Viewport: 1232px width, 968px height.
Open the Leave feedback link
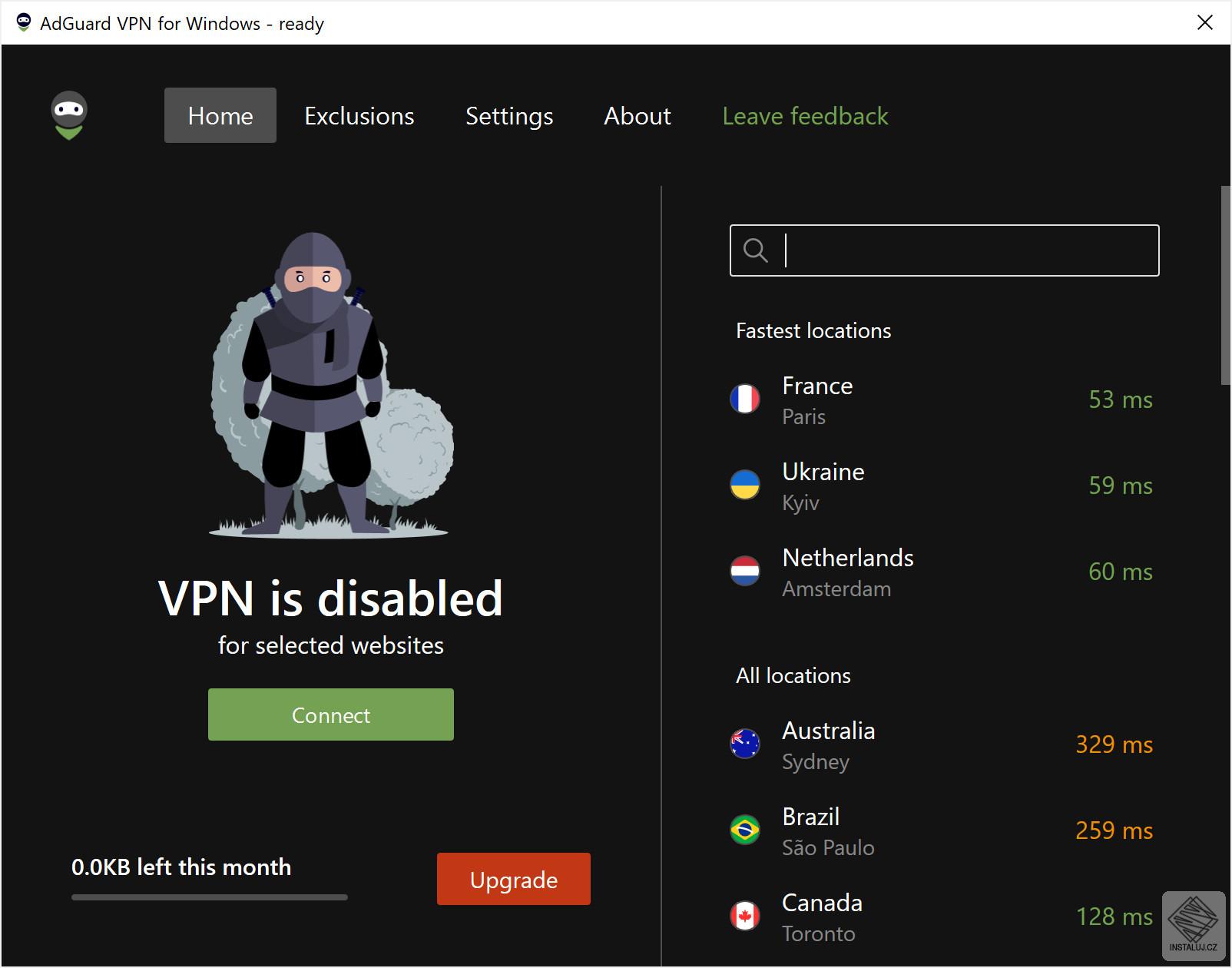[x=805, y=115]
